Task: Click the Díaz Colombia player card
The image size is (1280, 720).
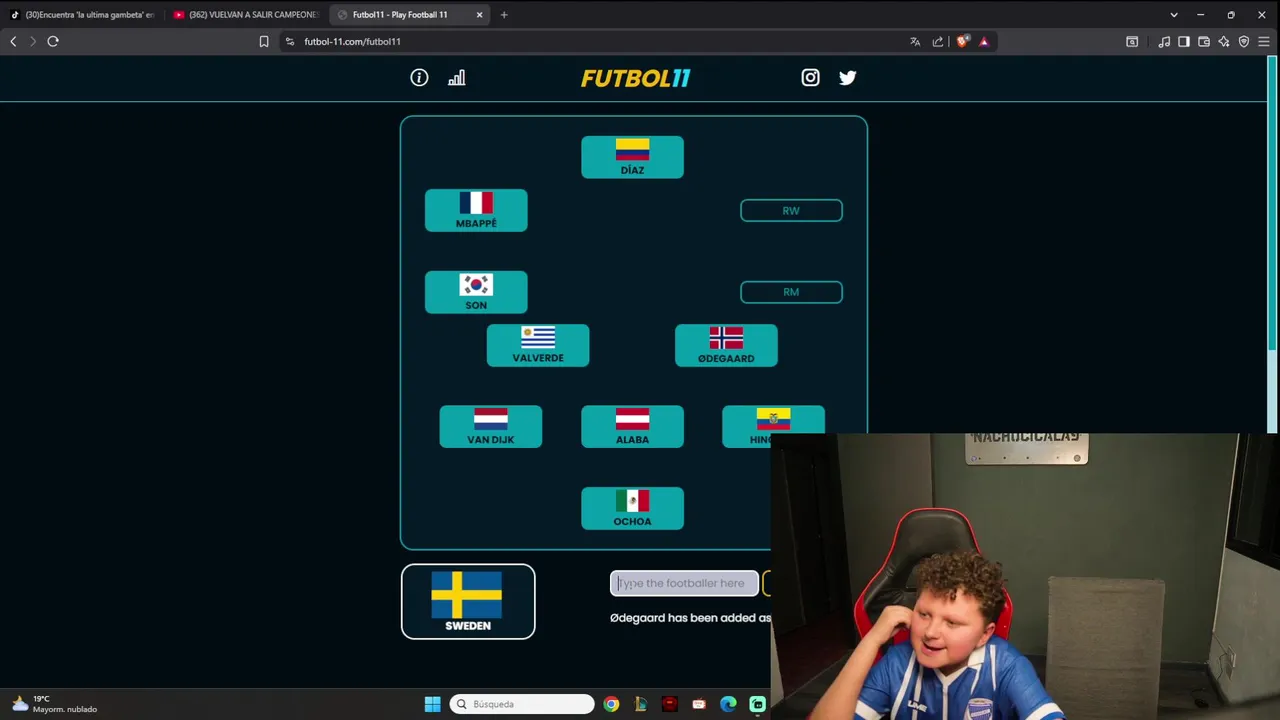Action: point(632,157)
